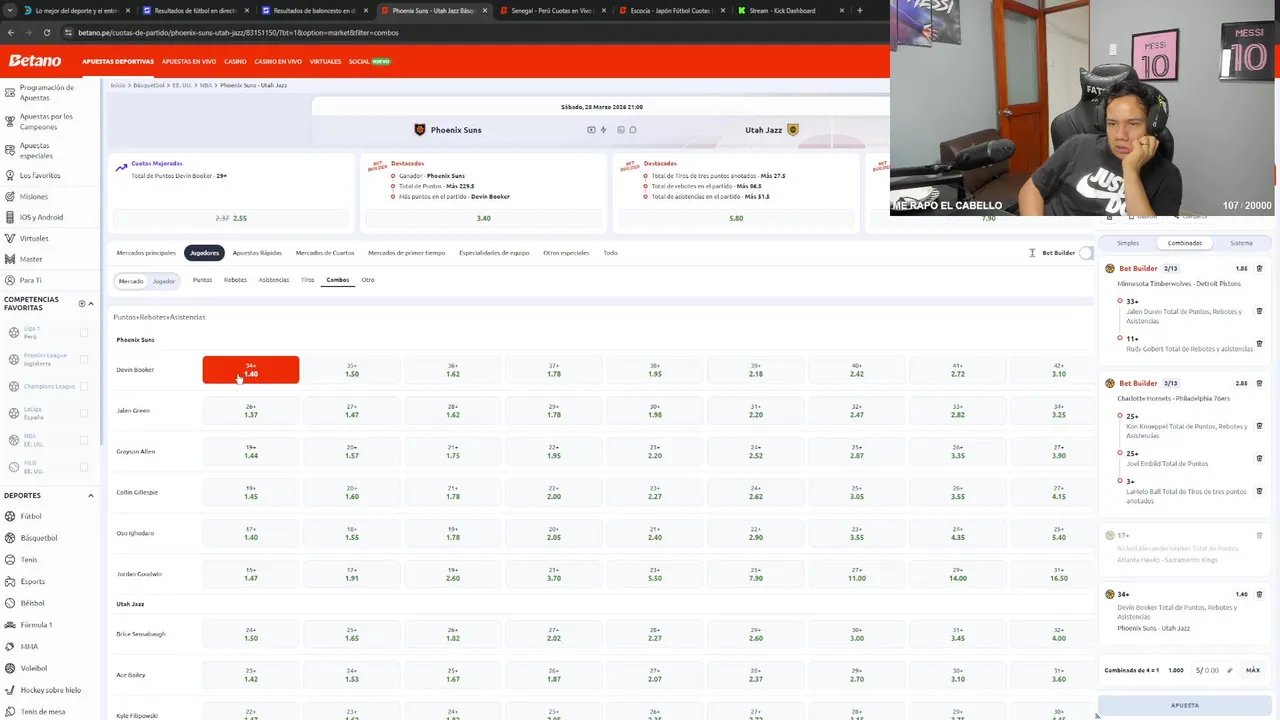Select Combos filter tab
Screen dimensions: 1280x720
pyautogui.click(x=338, y=280)
